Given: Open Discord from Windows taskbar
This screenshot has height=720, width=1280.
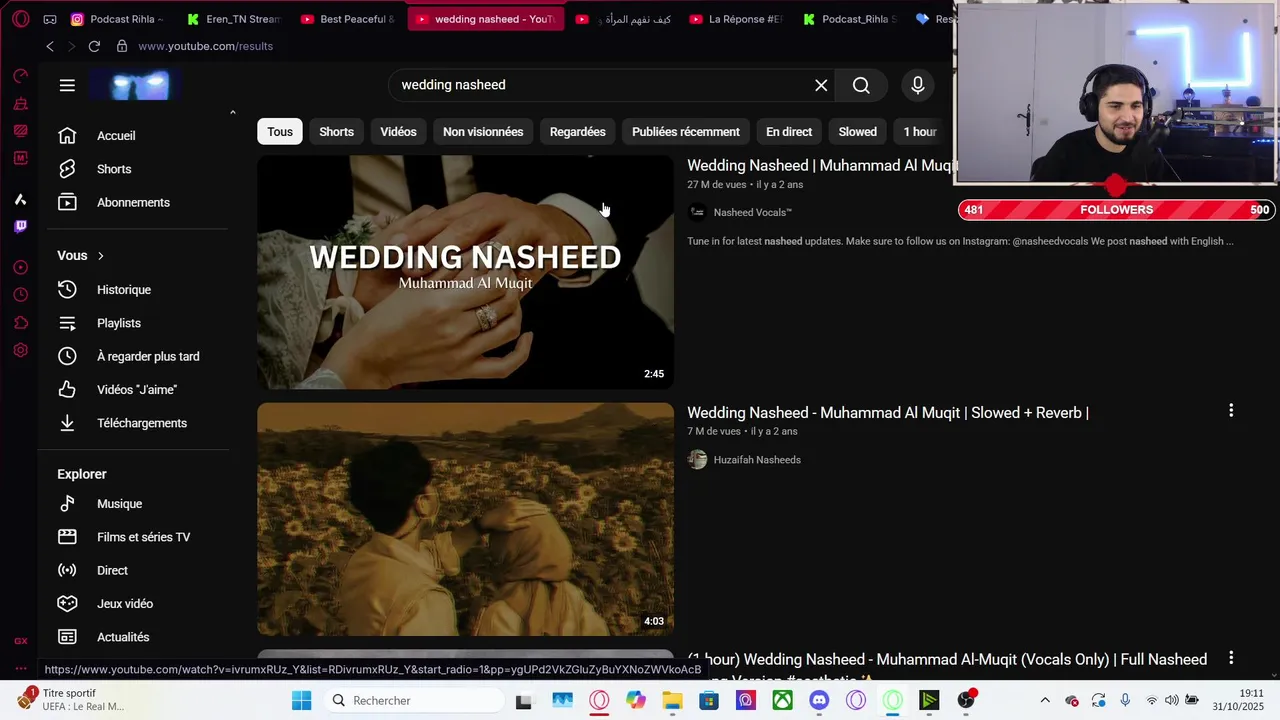Looking at the screenshot, I should point(819,701).
